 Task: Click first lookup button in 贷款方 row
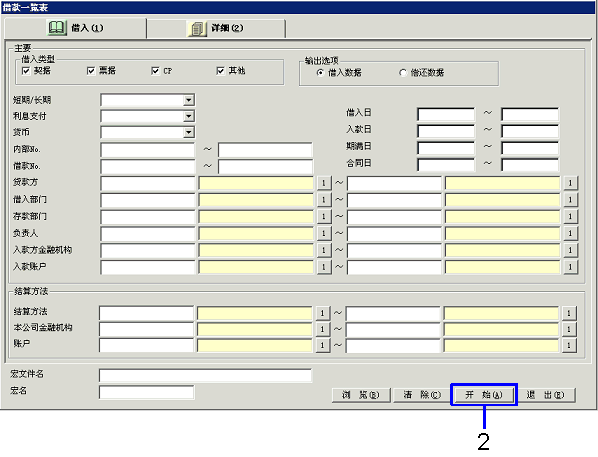tap(323, 183)
